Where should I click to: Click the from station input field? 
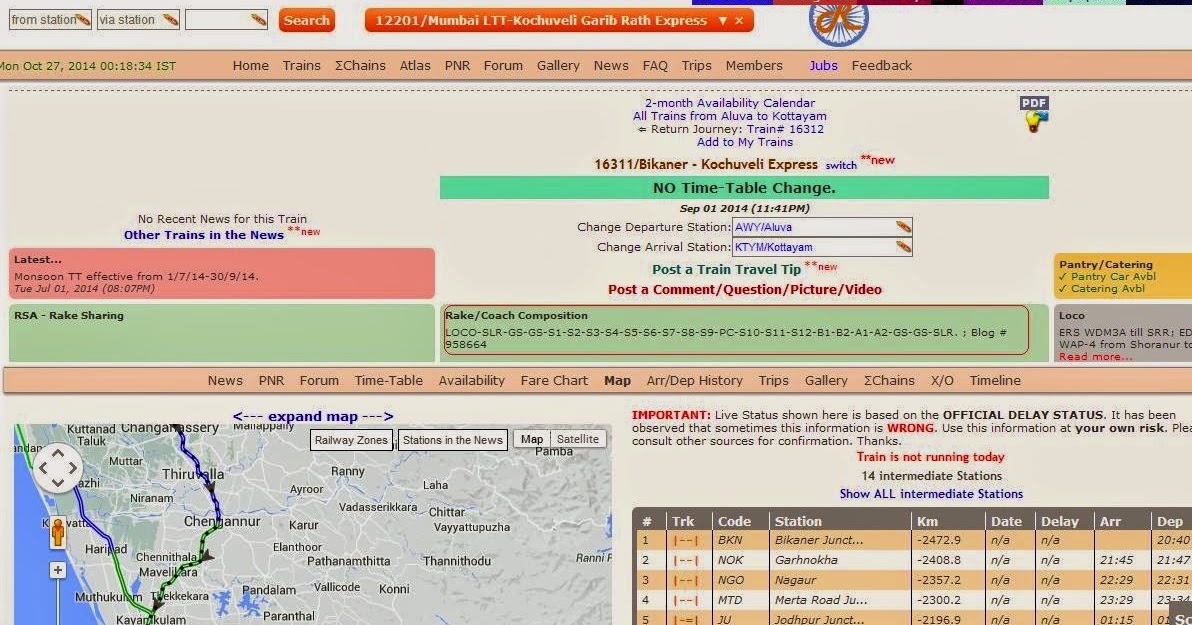point(50,20)
